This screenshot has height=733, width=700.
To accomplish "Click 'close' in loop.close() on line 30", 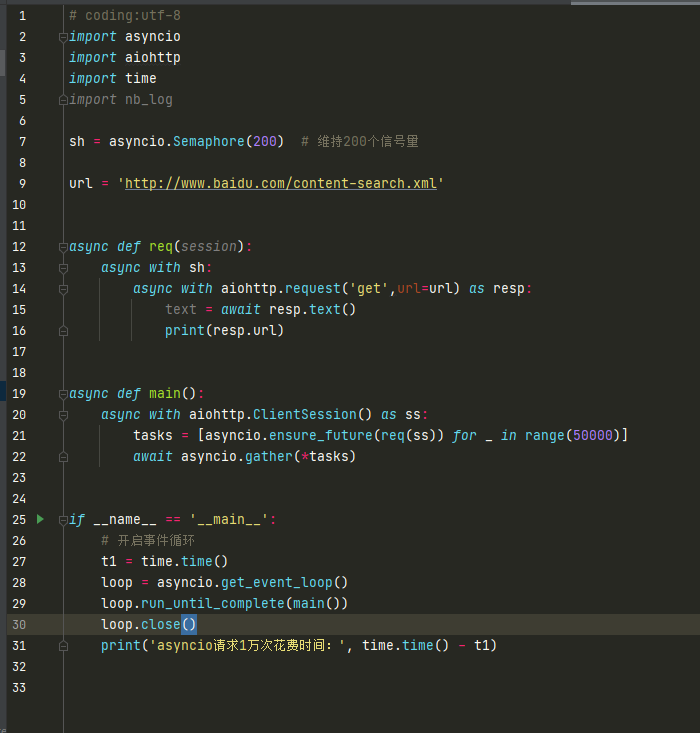I will click(x=161, y=624).
